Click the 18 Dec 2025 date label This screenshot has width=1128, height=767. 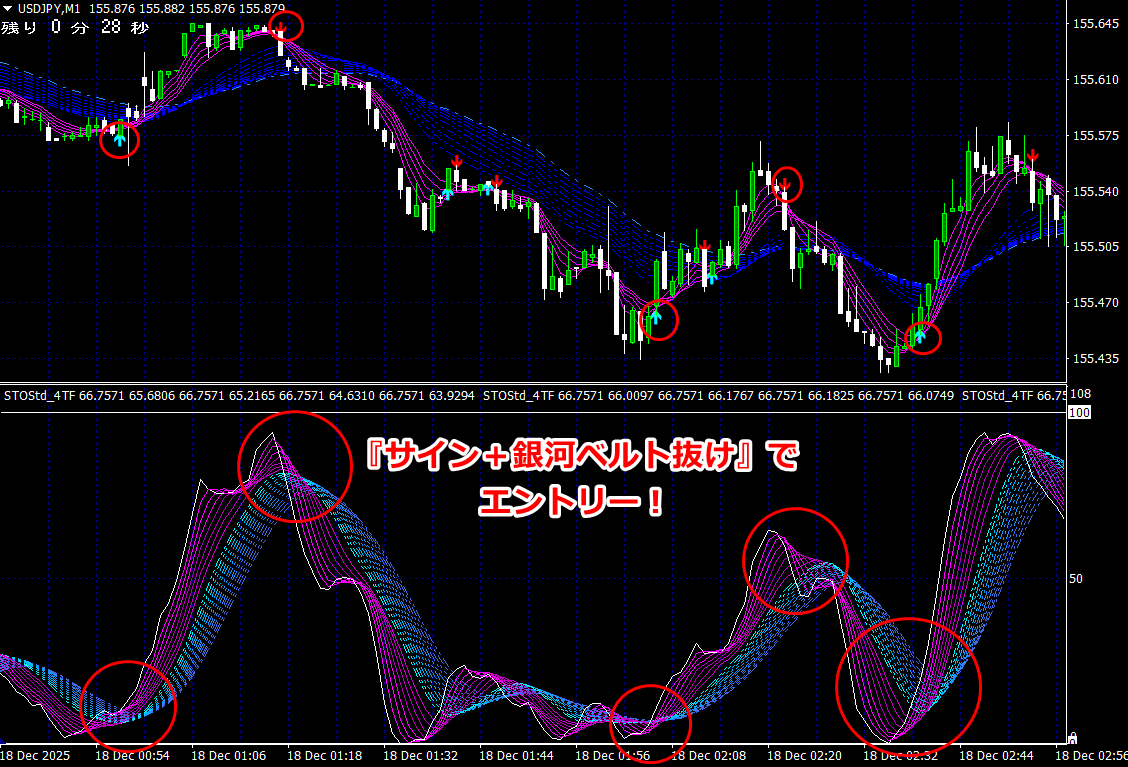click(38, 756)
